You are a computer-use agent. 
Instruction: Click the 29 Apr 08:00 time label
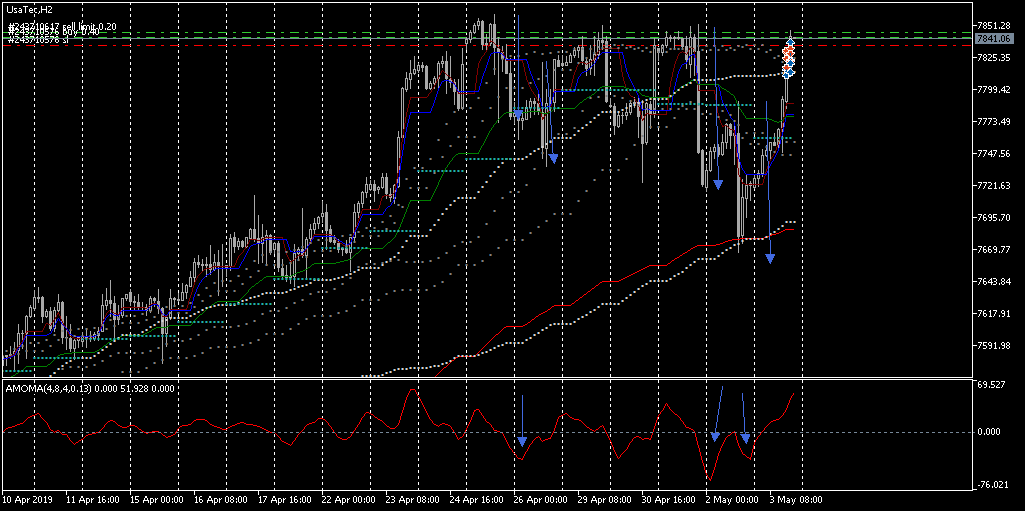click(603, 500)
